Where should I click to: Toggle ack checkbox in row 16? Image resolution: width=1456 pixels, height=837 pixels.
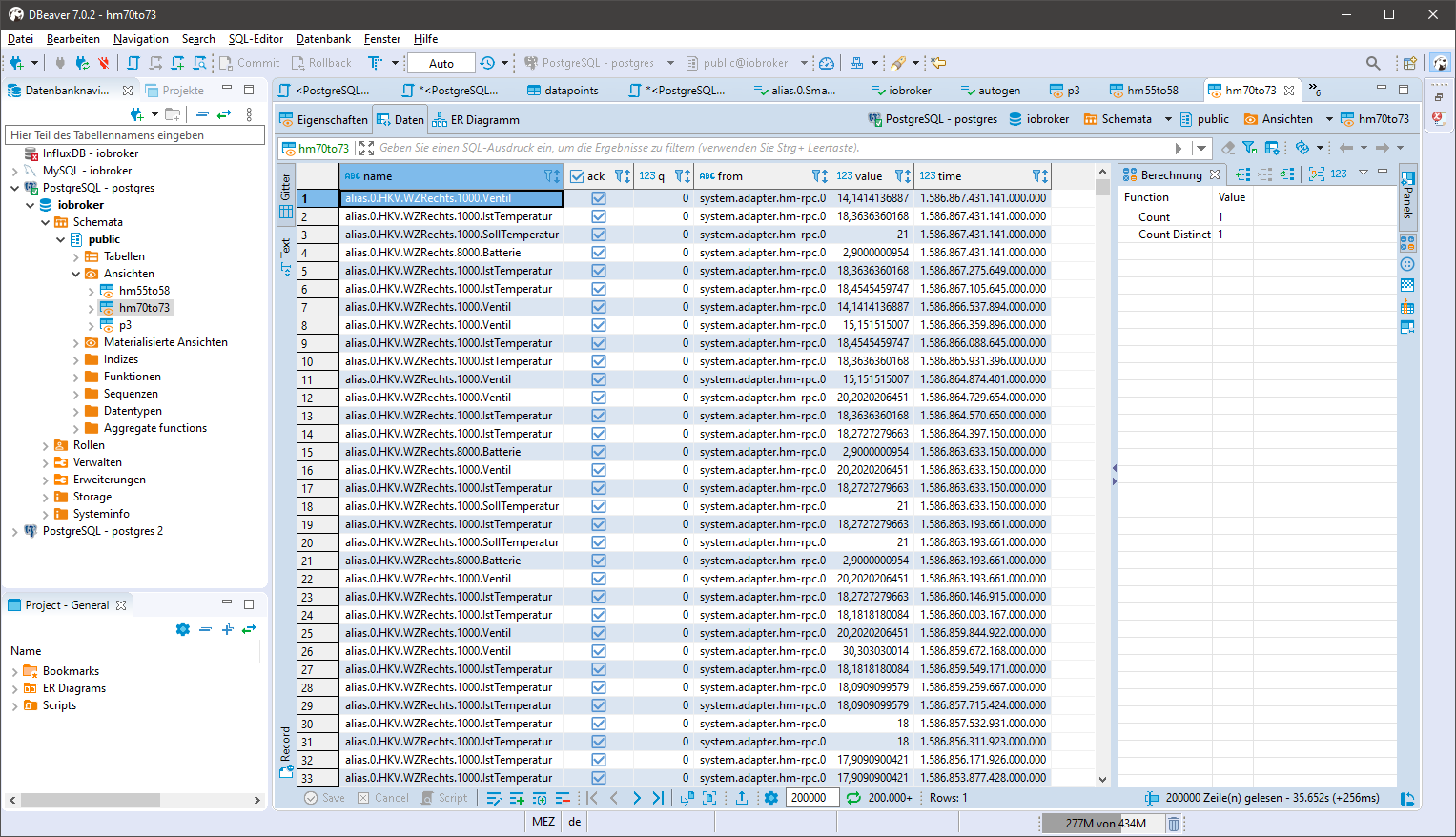(x=599, y=470)
